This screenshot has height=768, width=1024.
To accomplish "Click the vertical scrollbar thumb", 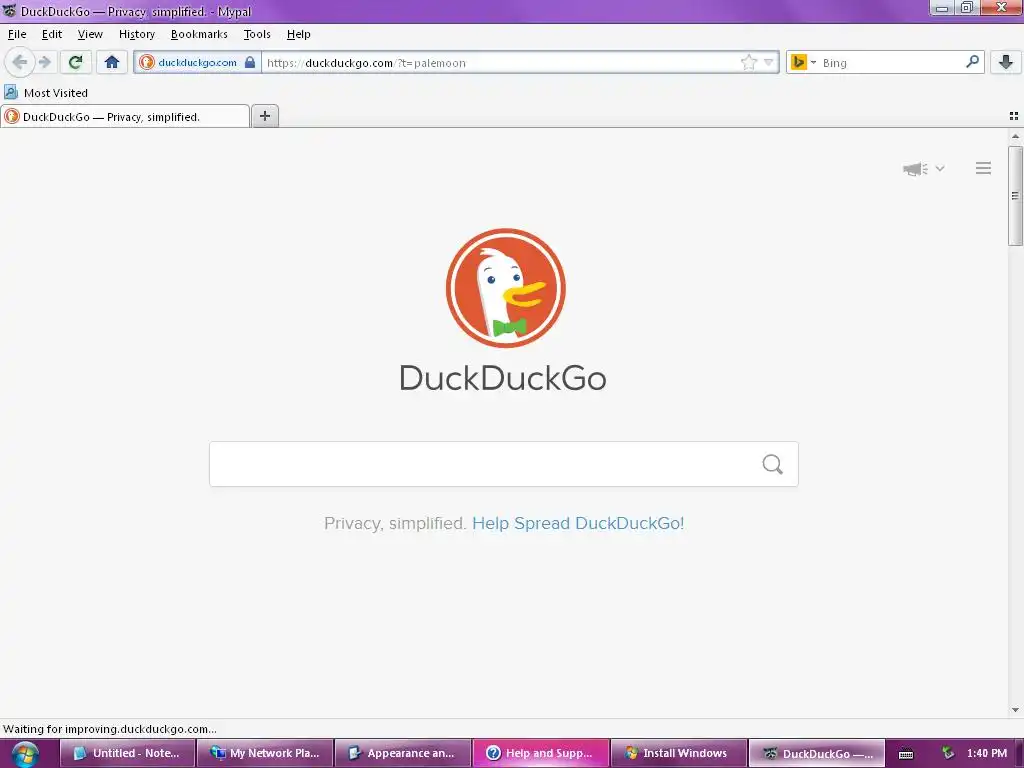I will click(x=1015, y=196).
